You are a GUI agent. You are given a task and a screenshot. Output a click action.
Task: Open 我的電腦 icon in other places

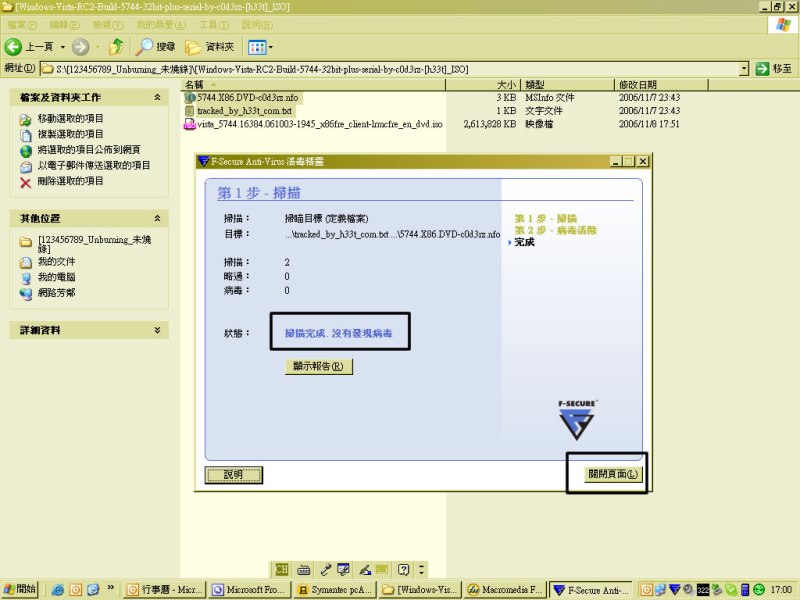tap(26, 278)
